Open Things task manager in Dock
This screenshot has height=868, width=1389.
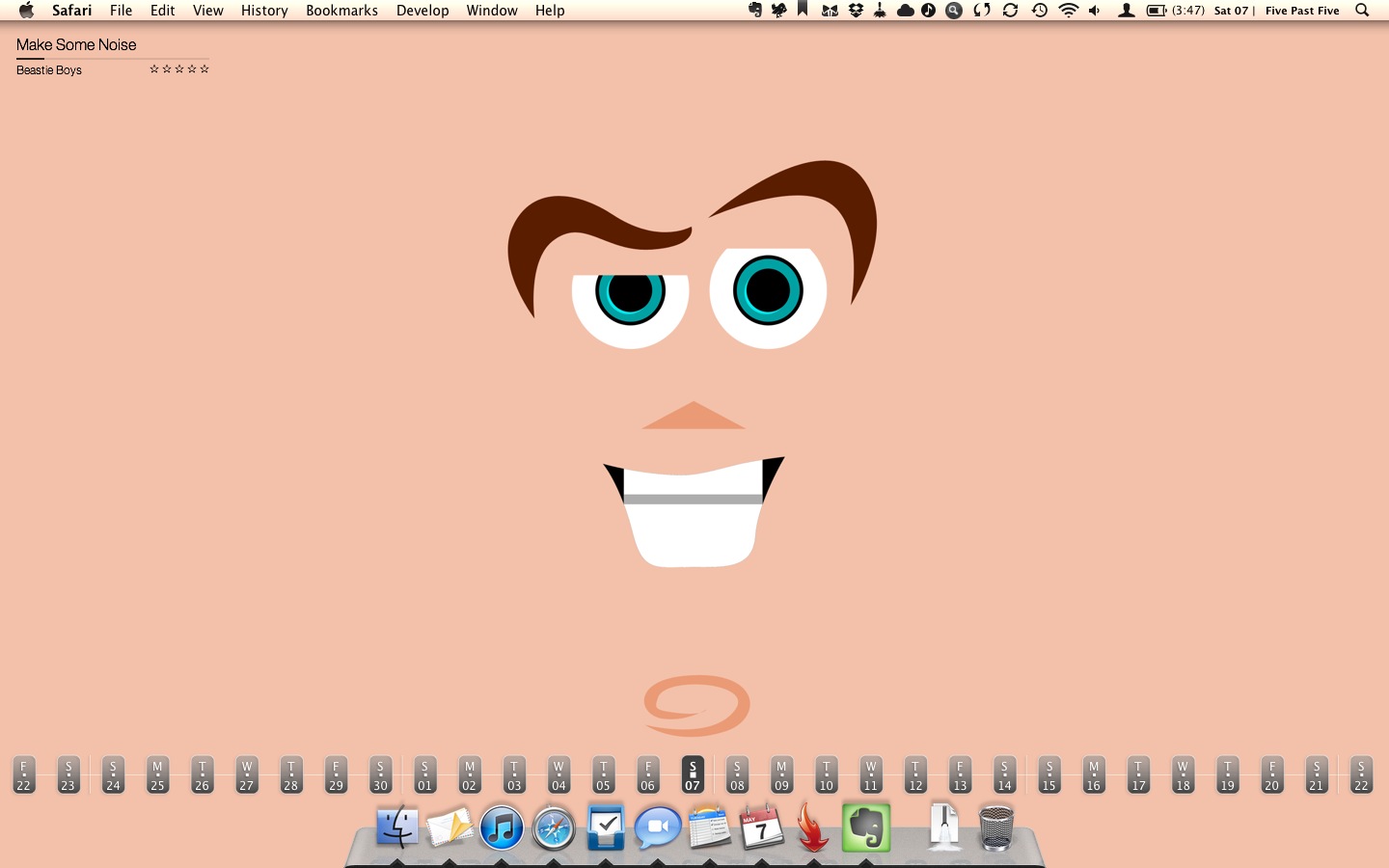606,827
